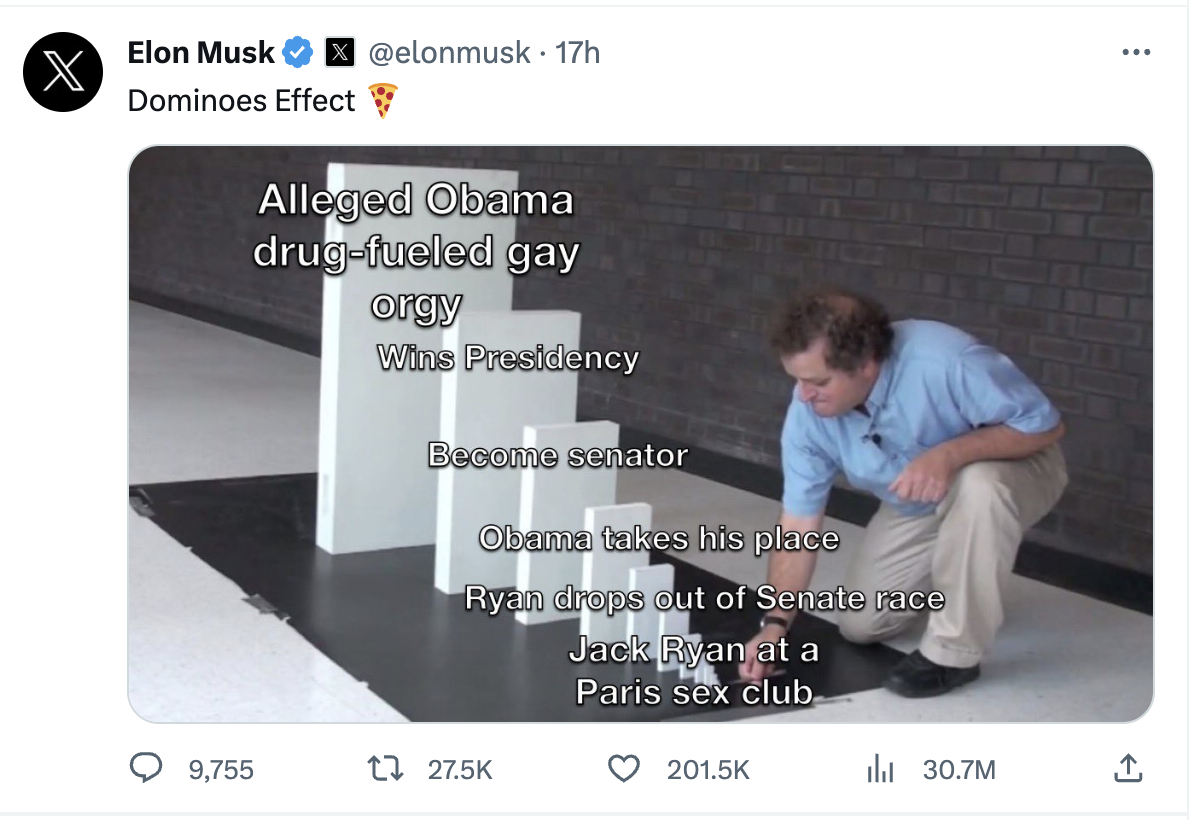Click the 30.7M views count
The width and height of the screenshot is (1196, 820).
click(959, 769)
